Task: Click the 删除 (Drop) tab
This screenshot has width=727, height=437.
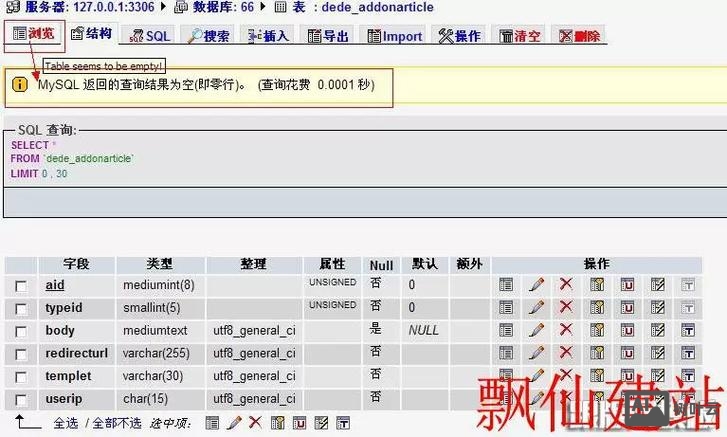Action: 579,36
